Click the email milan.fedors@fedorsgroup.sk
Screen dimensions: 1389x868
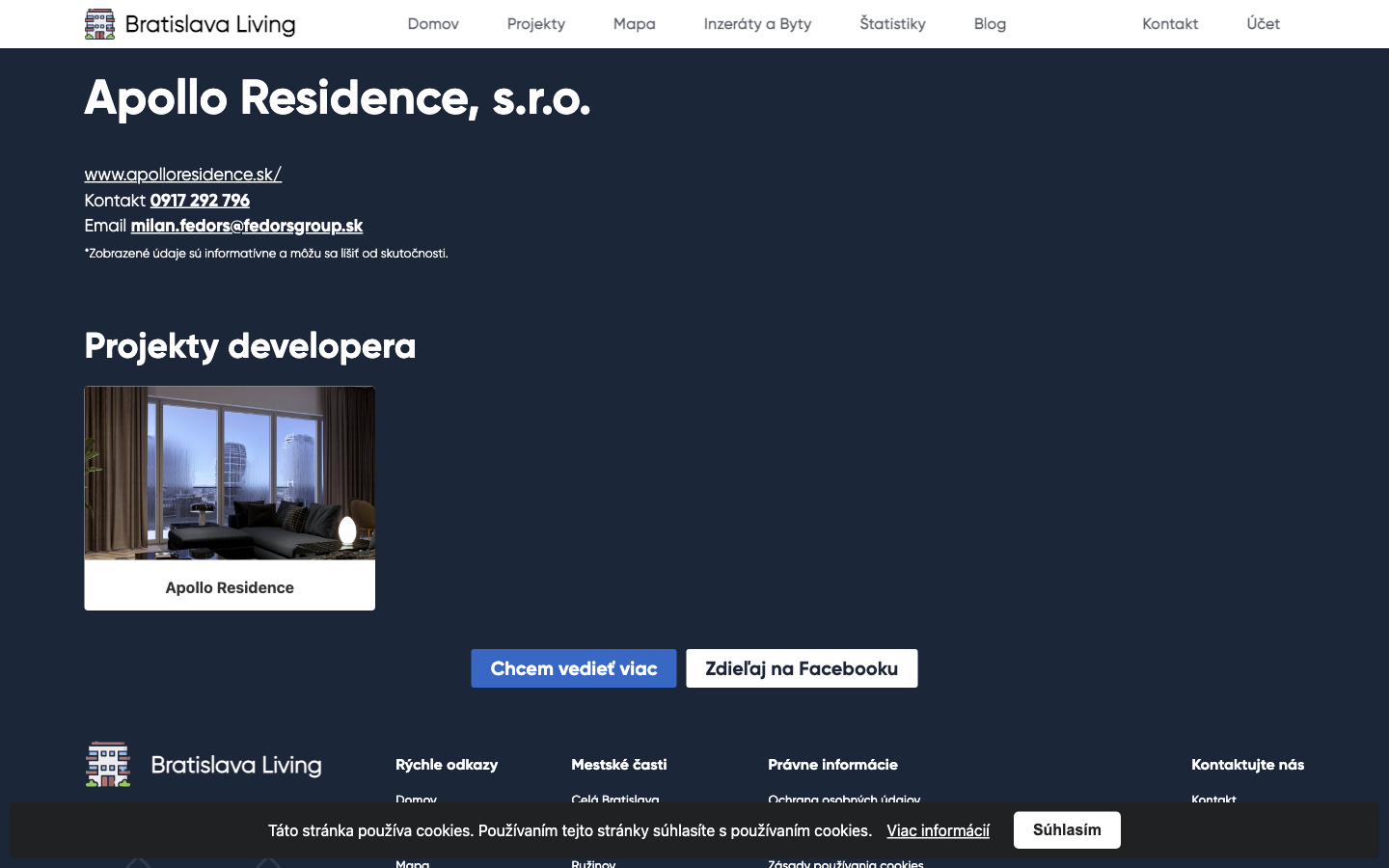(247, 225)
